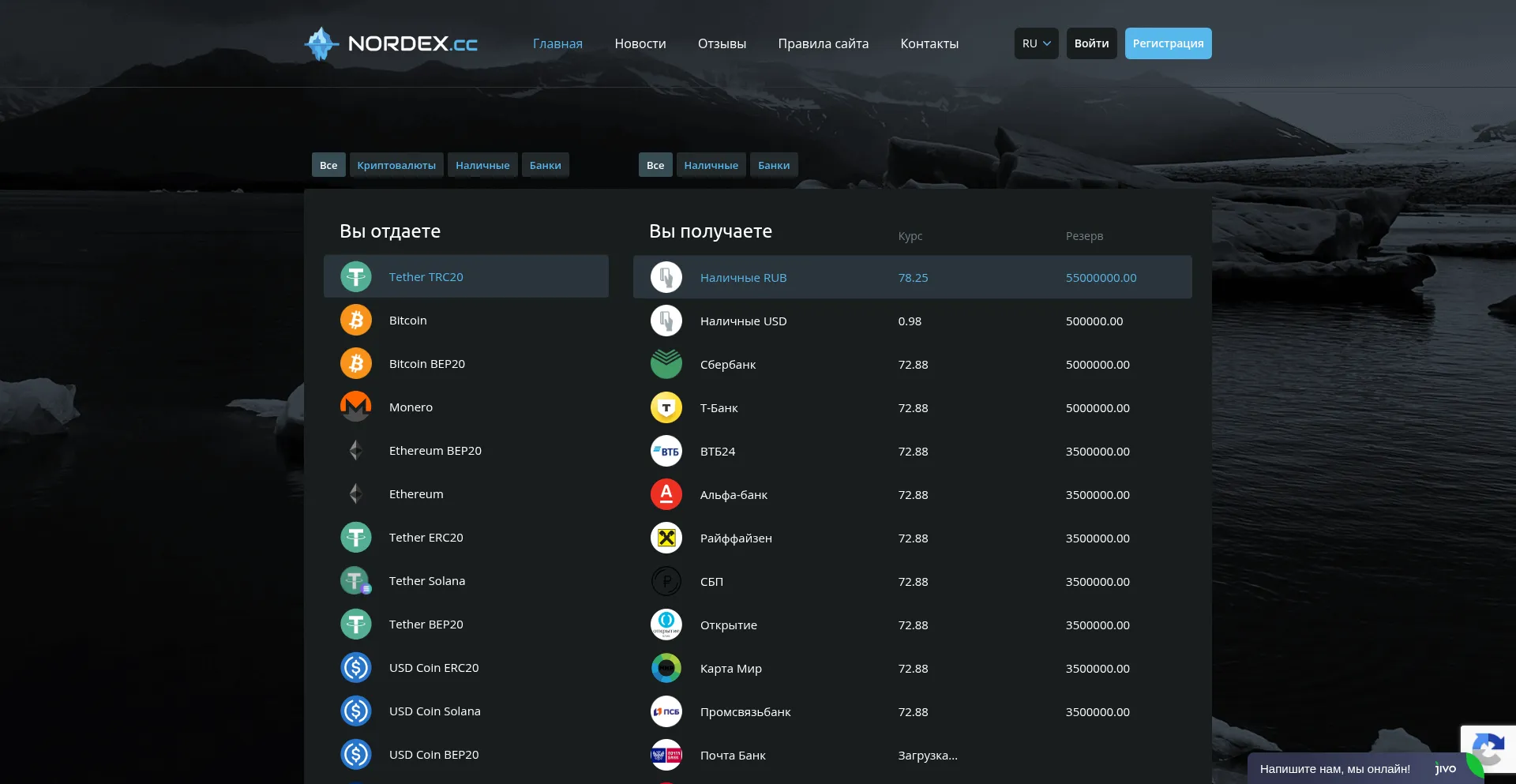
Task: Choose the СБП logo icon
Action: [x=666, y=582]
